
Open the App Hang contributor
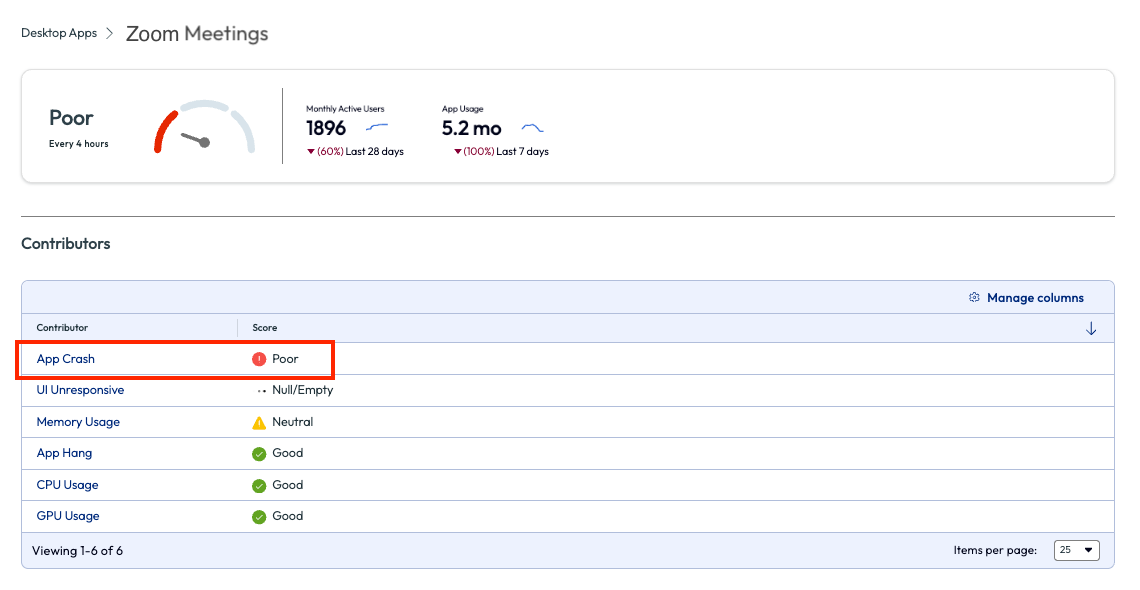(64, 453)
